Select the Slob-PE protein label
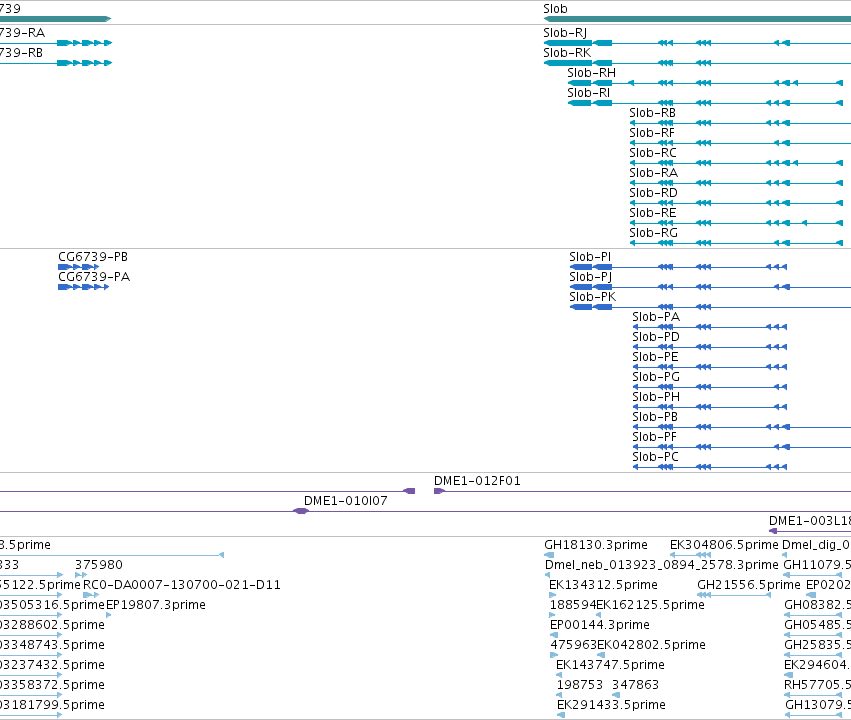851x720 pixels. point(655,358)
